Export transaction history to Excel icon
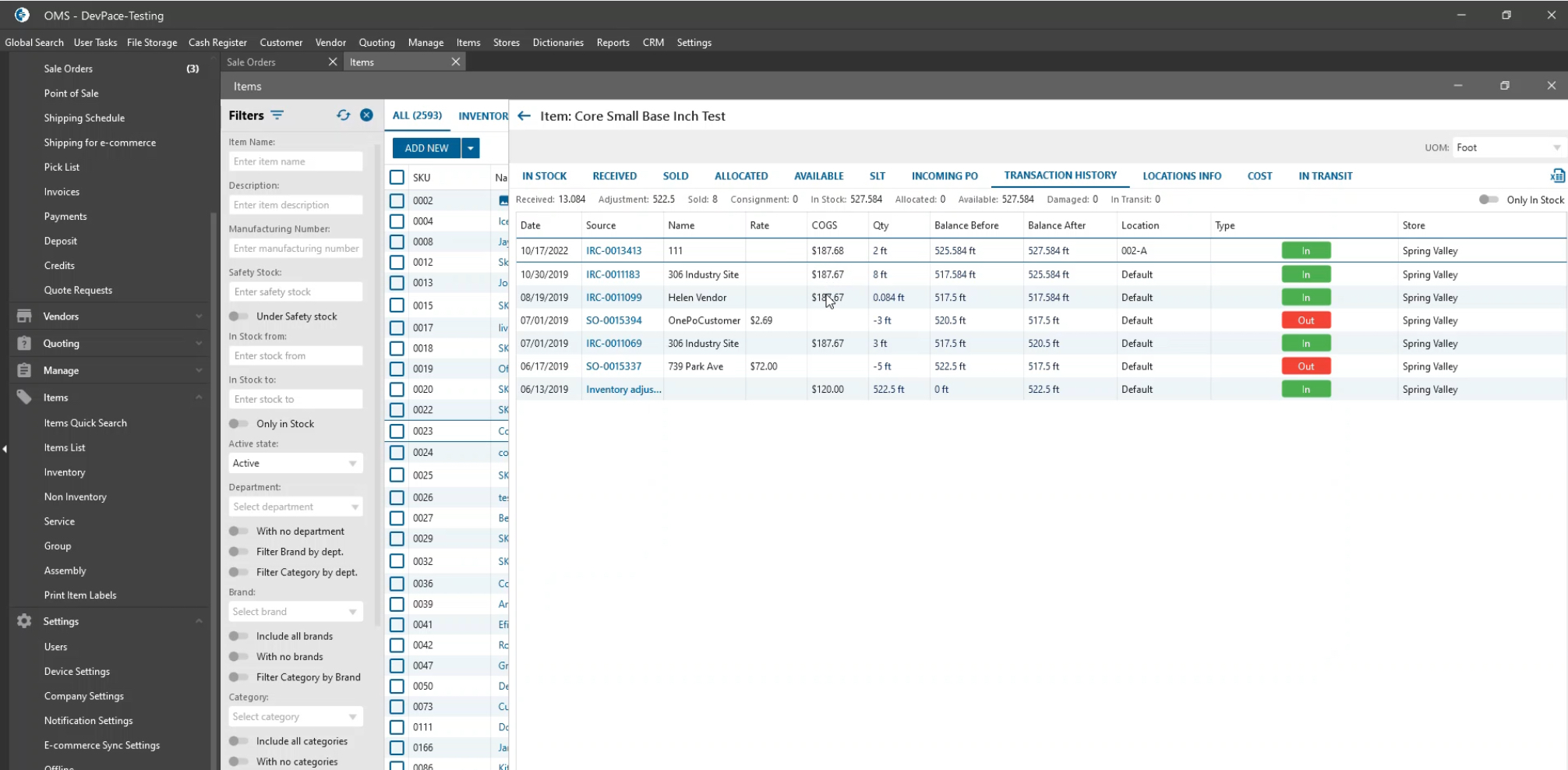Image resolution: width=1568 pixels, height=770 pixels. (1557, 176)
